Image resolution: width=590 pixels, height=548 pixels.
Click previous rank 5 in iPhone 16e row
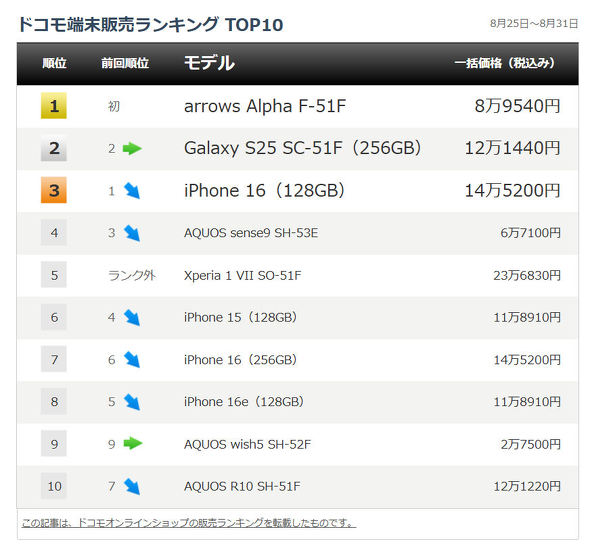(112, 402)
